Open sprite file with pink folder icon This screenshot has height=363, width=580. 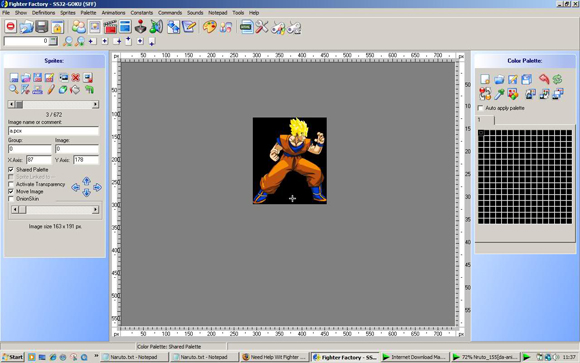(x=26, y=77)
